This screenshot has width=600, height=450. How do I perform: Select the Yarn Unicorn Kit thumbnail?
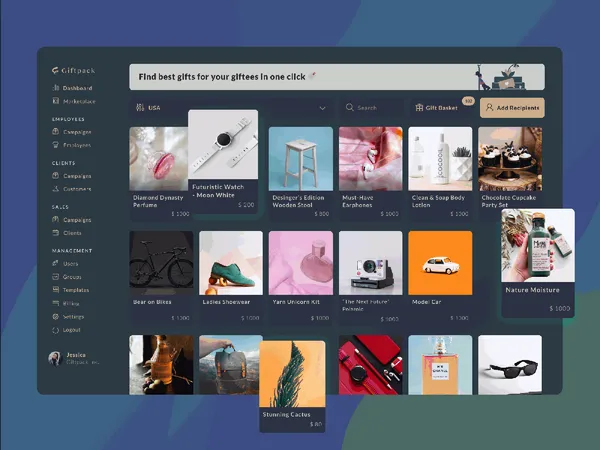301,263
